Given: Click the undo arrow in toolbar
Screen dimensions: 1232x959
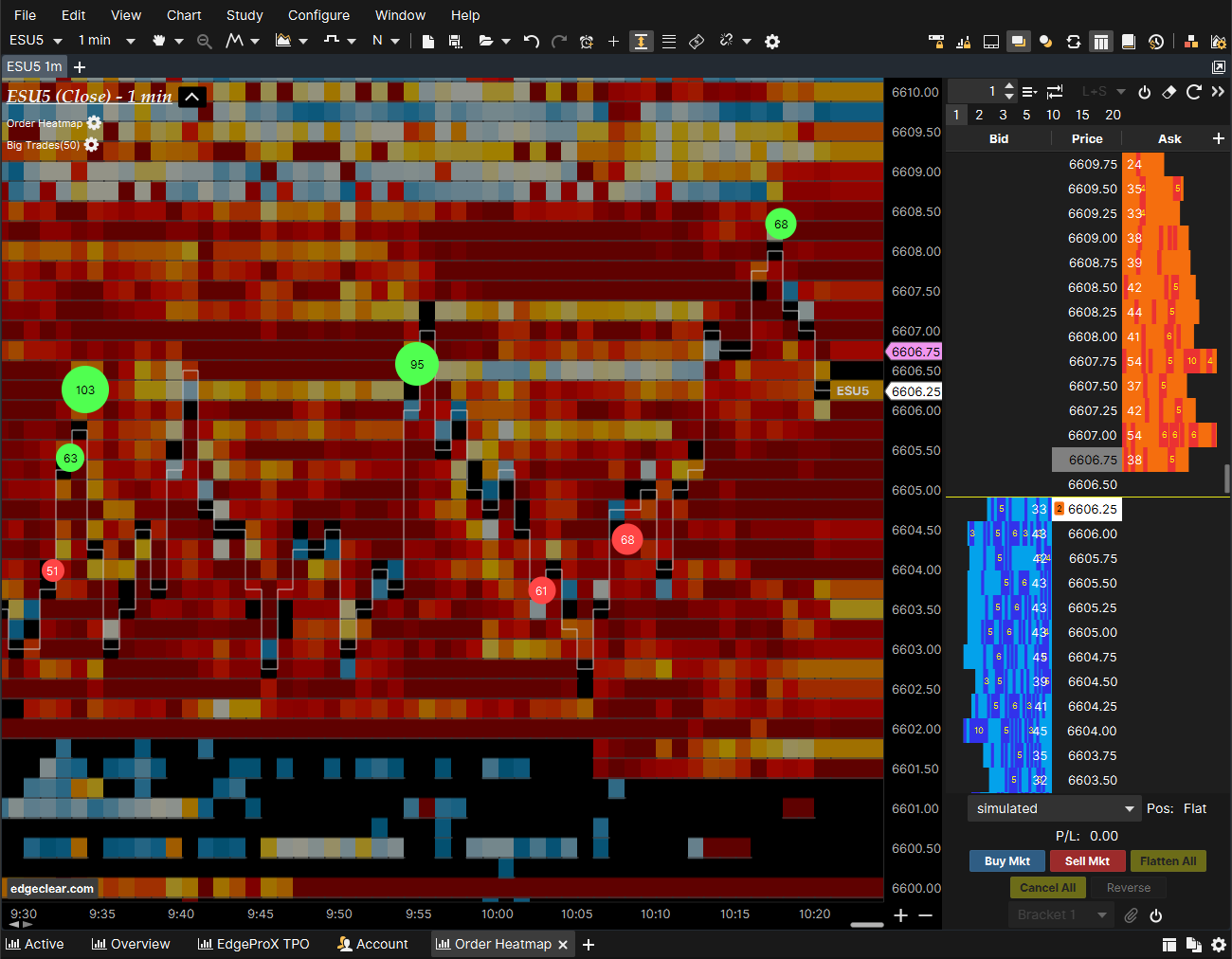Looking at the screenshot, I should pyautogui.click(x=532, y=41).
